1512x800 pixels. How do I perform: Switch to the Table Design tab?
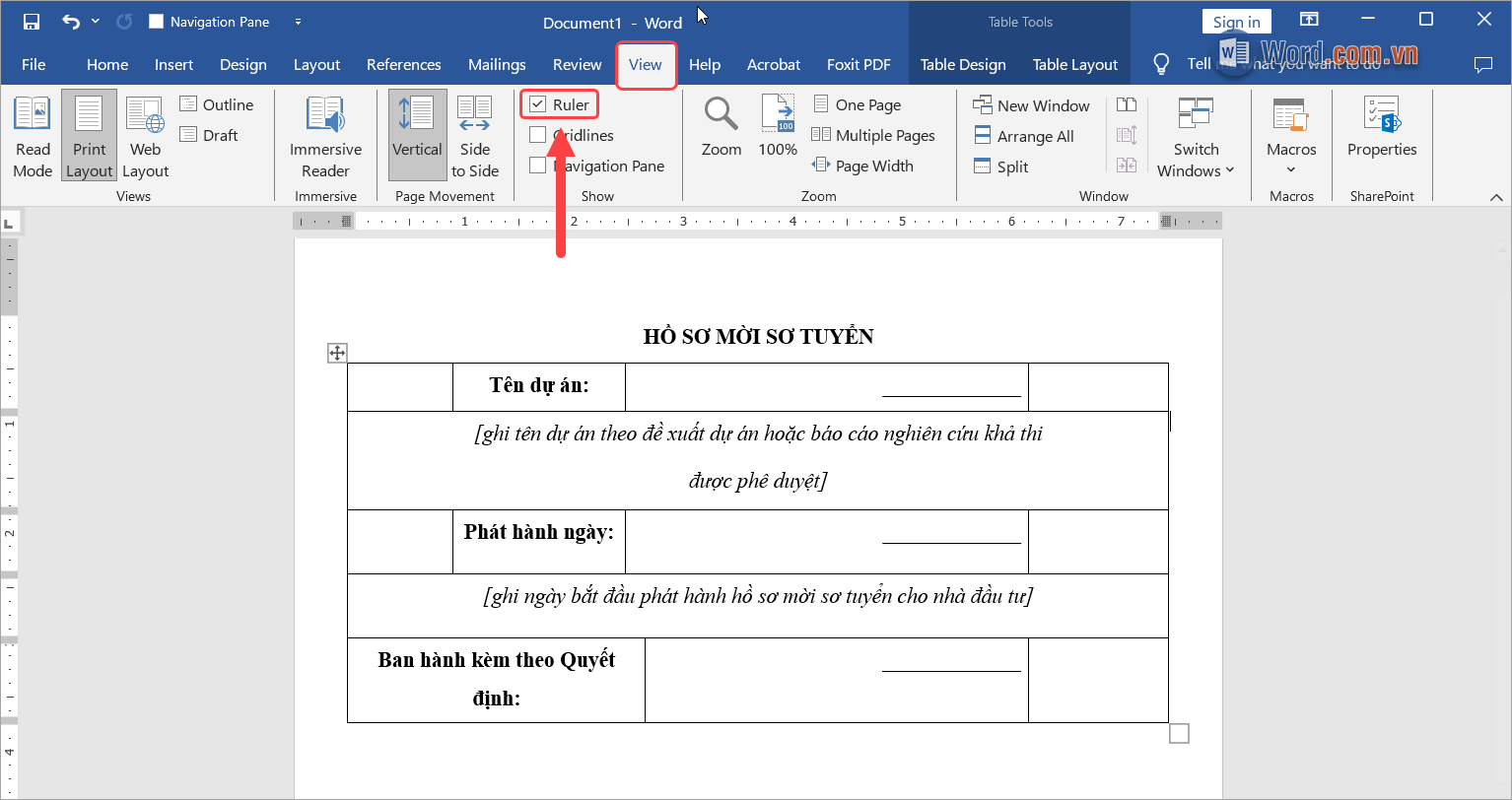(963, 64)
